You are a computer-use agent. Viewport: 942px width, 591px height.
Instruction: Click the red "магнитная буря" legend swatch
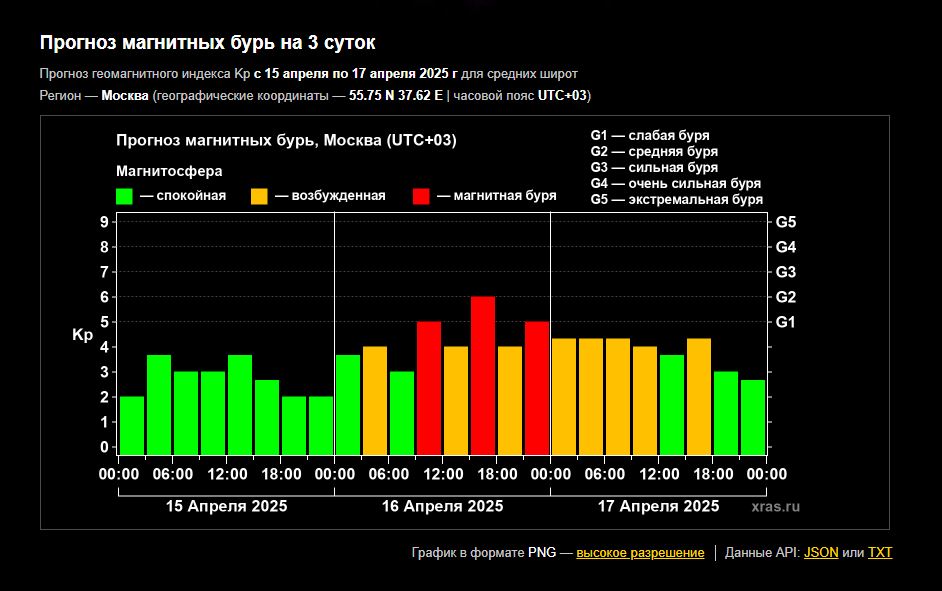(x=422, y=196)
